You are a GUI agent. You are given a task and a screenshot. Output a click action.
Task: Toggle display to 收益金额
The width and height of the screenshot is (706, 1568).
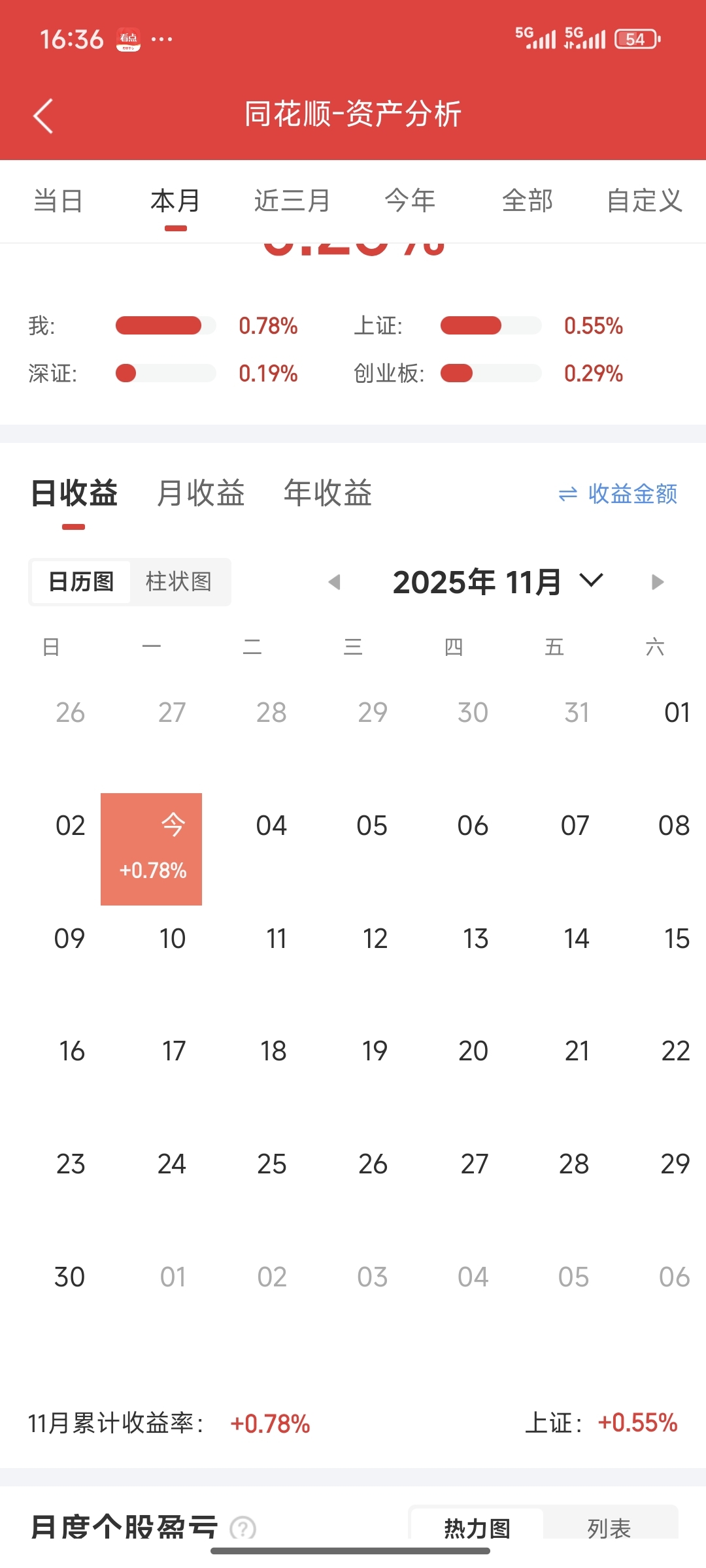coord(618,495)
